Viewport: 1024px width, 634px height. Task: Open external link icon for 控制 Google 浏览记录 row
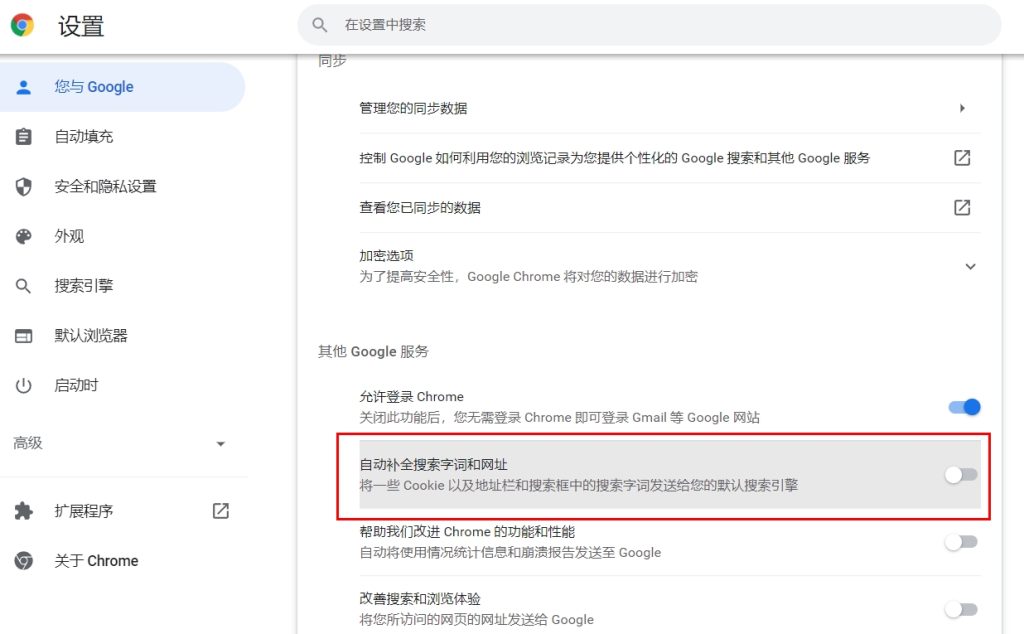(x=962, y=157)
